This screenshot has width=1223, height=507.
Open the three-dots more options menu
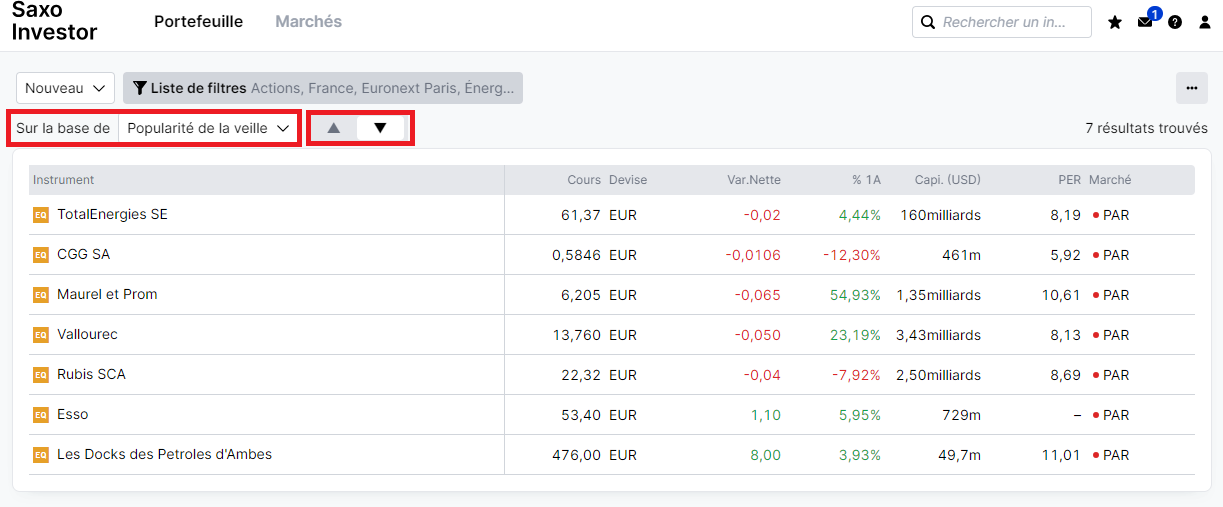tap(1191, 88)
